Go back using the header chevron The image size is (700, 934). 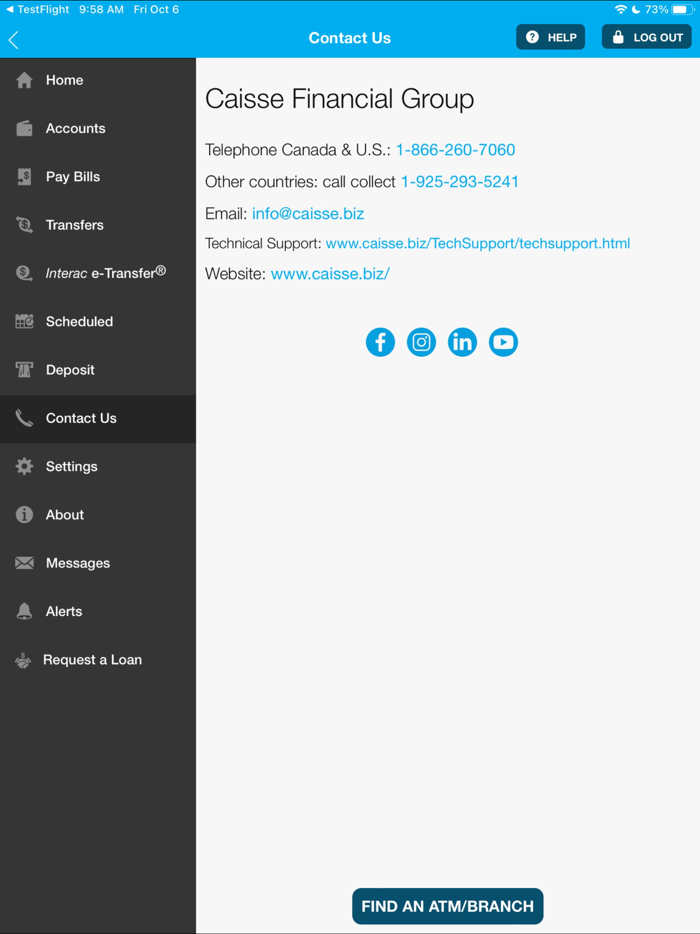click(x=14, y=40)
